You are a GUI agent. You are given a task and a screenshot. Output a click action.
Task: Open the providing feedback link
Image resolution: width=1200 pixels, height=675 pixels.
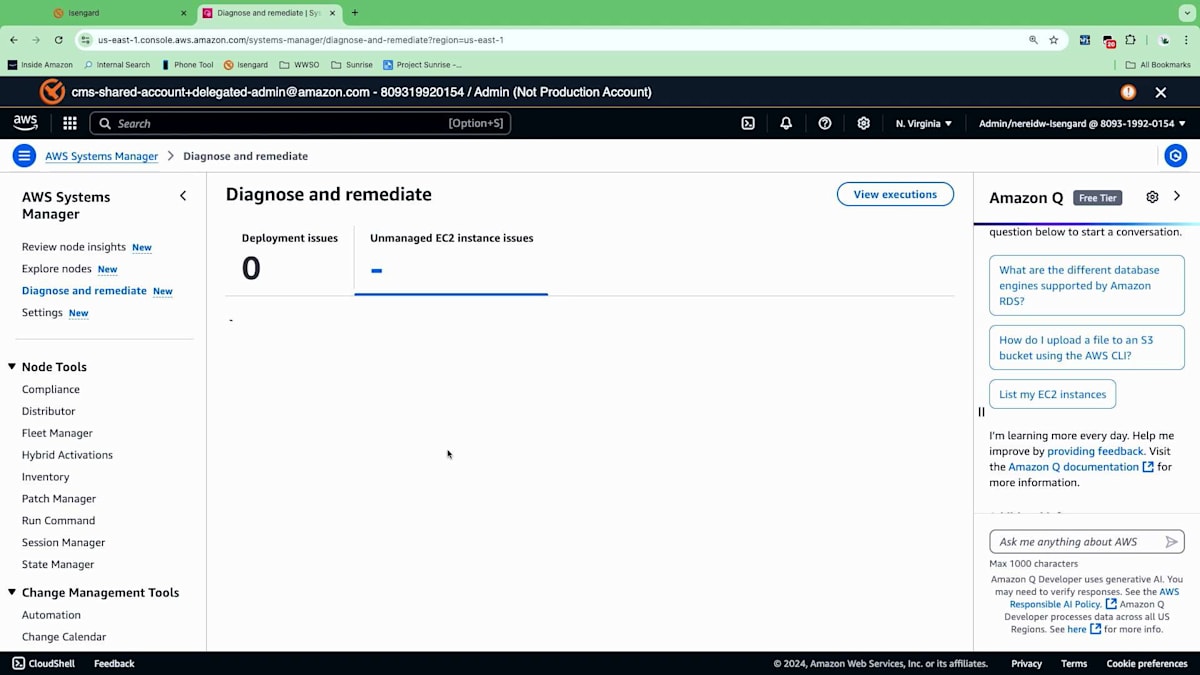coord(1095,451)
